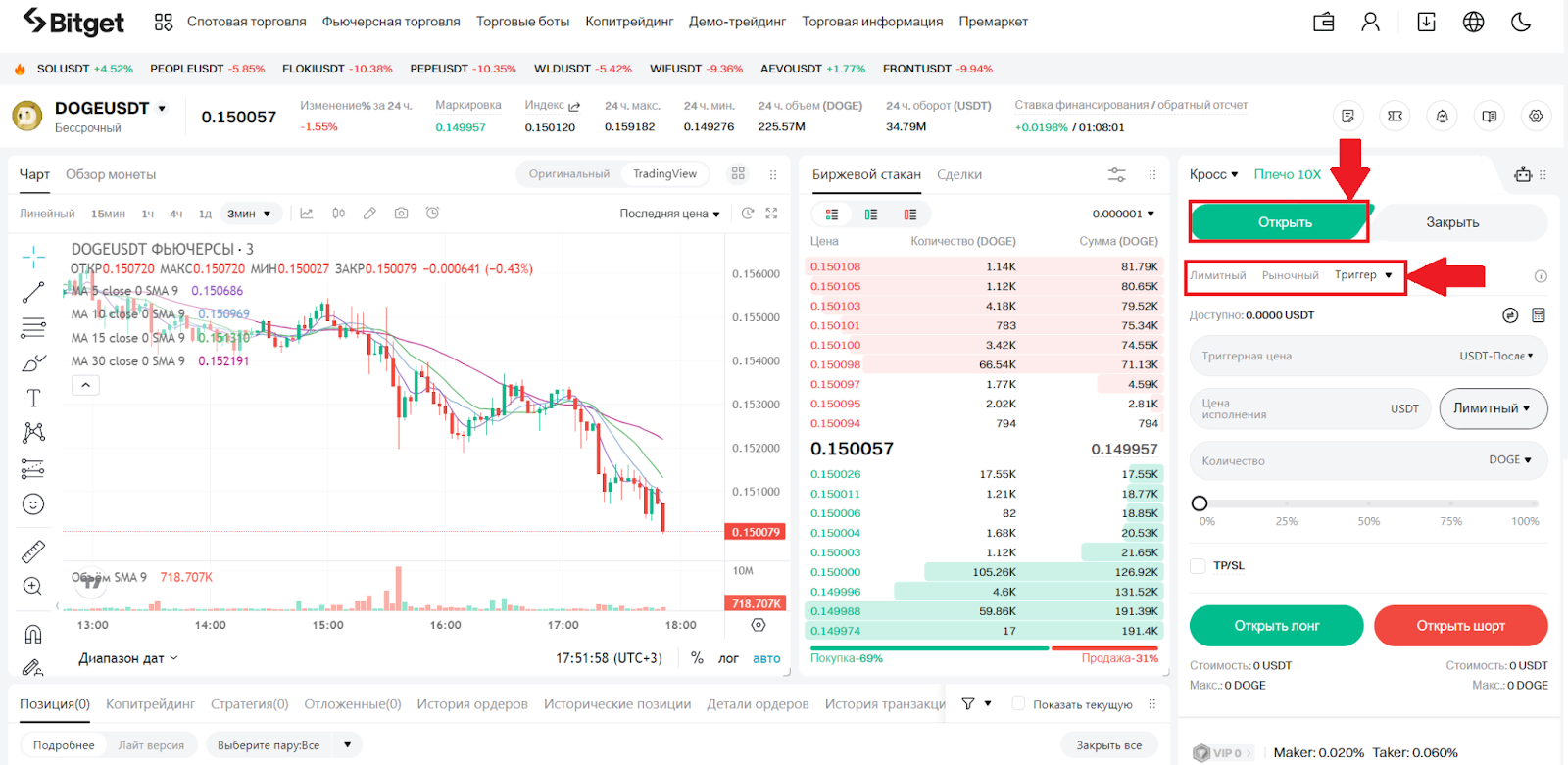The image size is (1568, 765).
Task: Create chart alert with alarm clock icon
Action: click(432, 213)
